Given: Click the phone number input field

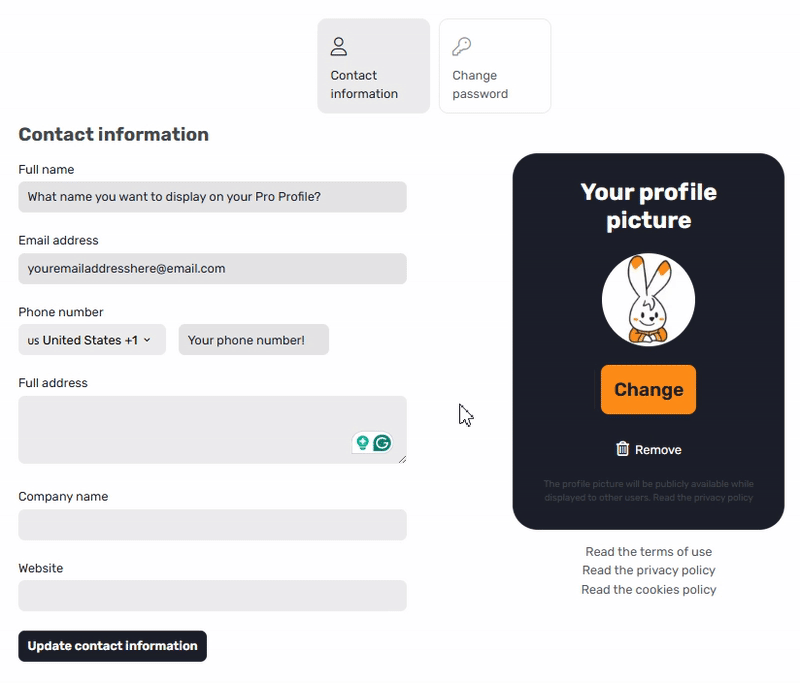Looking at the screenshot, I should coord(253,340).
